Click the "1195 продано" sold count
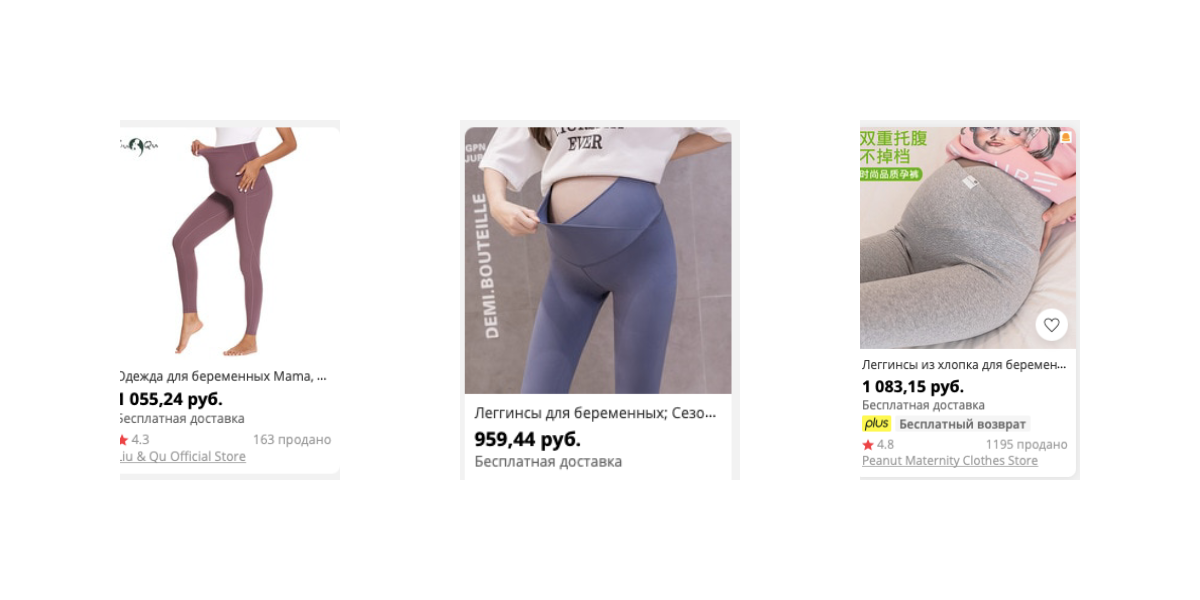Viewport: 1200px width, 600px height. [x=1026, y=445]
